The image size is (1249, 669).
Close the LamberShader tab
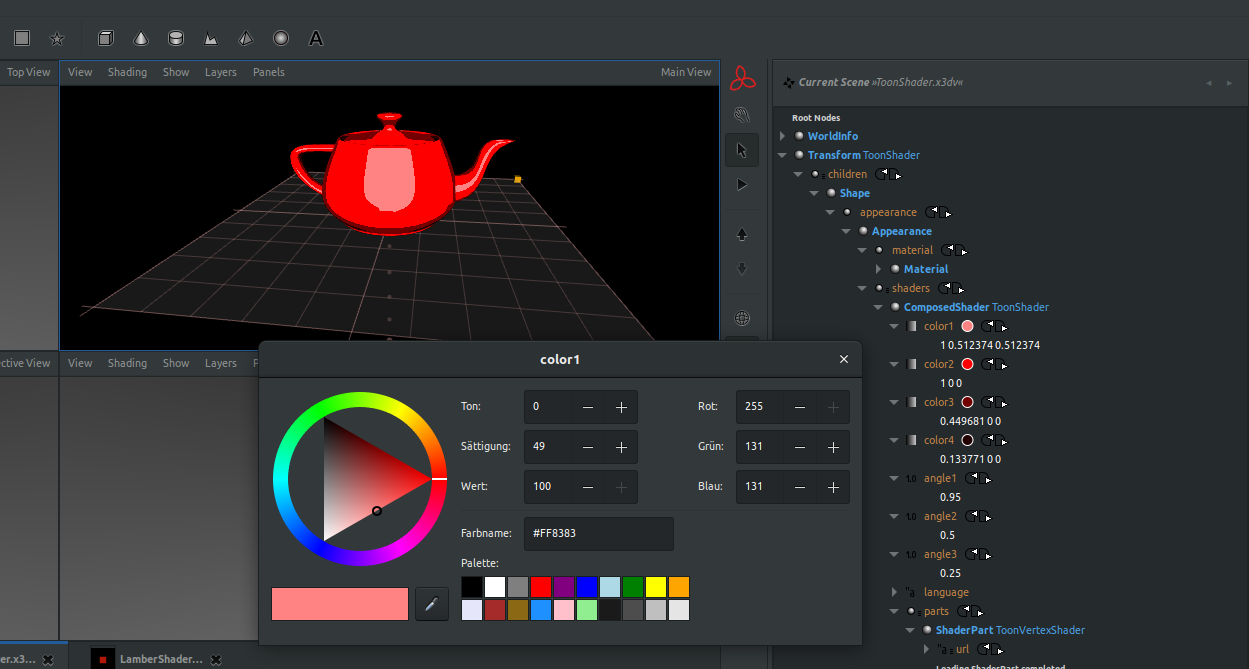(x=216, y=659)
